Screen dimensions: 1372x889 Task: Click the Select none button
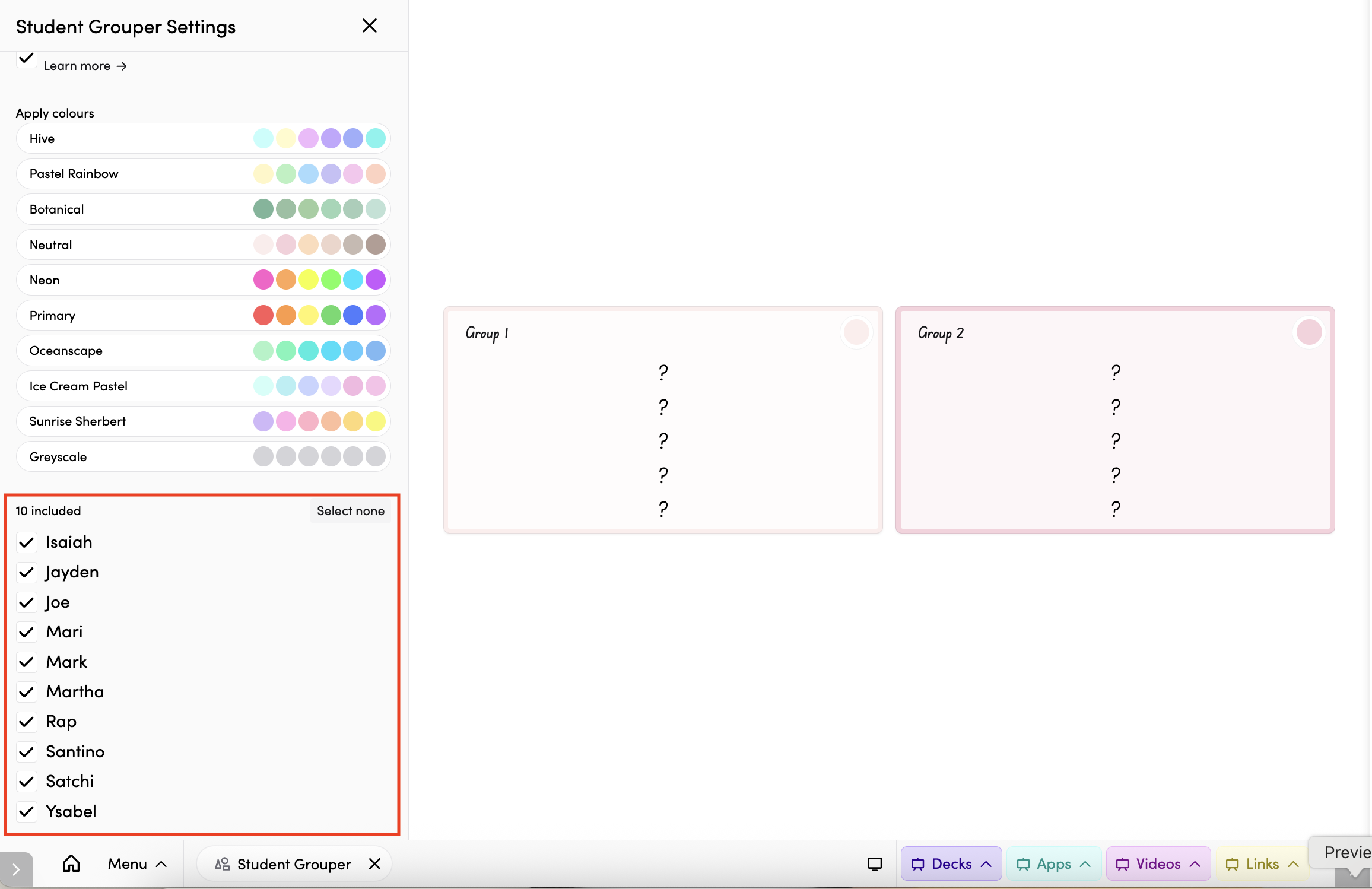coord(350,511)
